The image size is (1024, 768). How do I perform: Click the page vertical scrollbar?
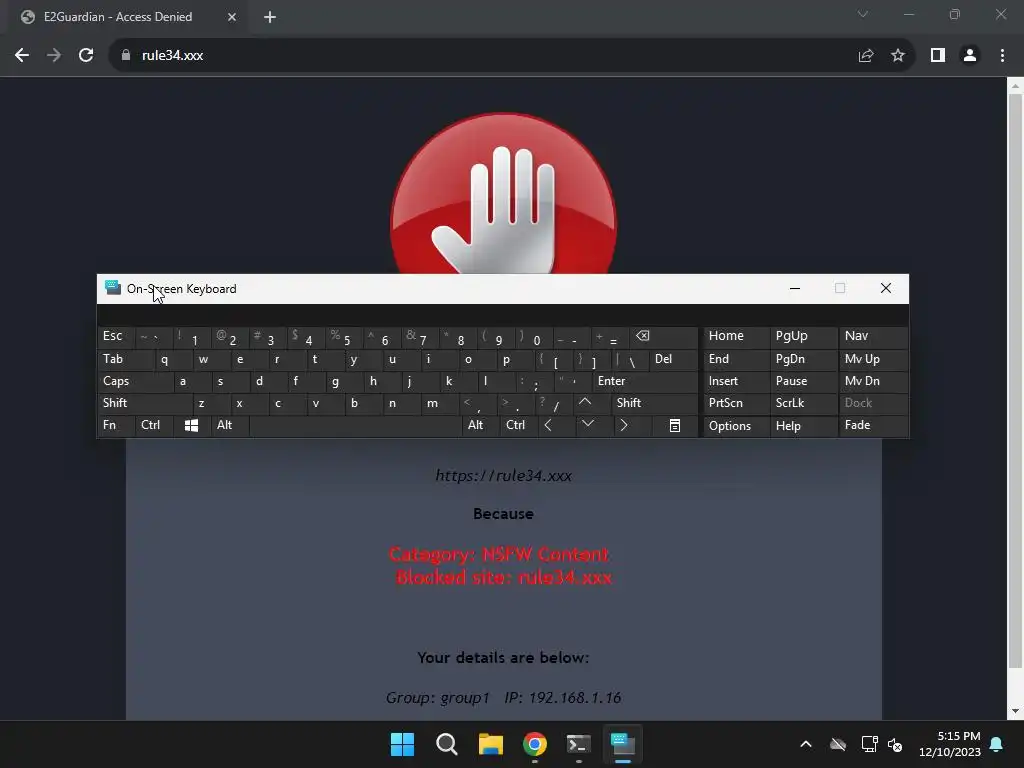coord(1015,381)
